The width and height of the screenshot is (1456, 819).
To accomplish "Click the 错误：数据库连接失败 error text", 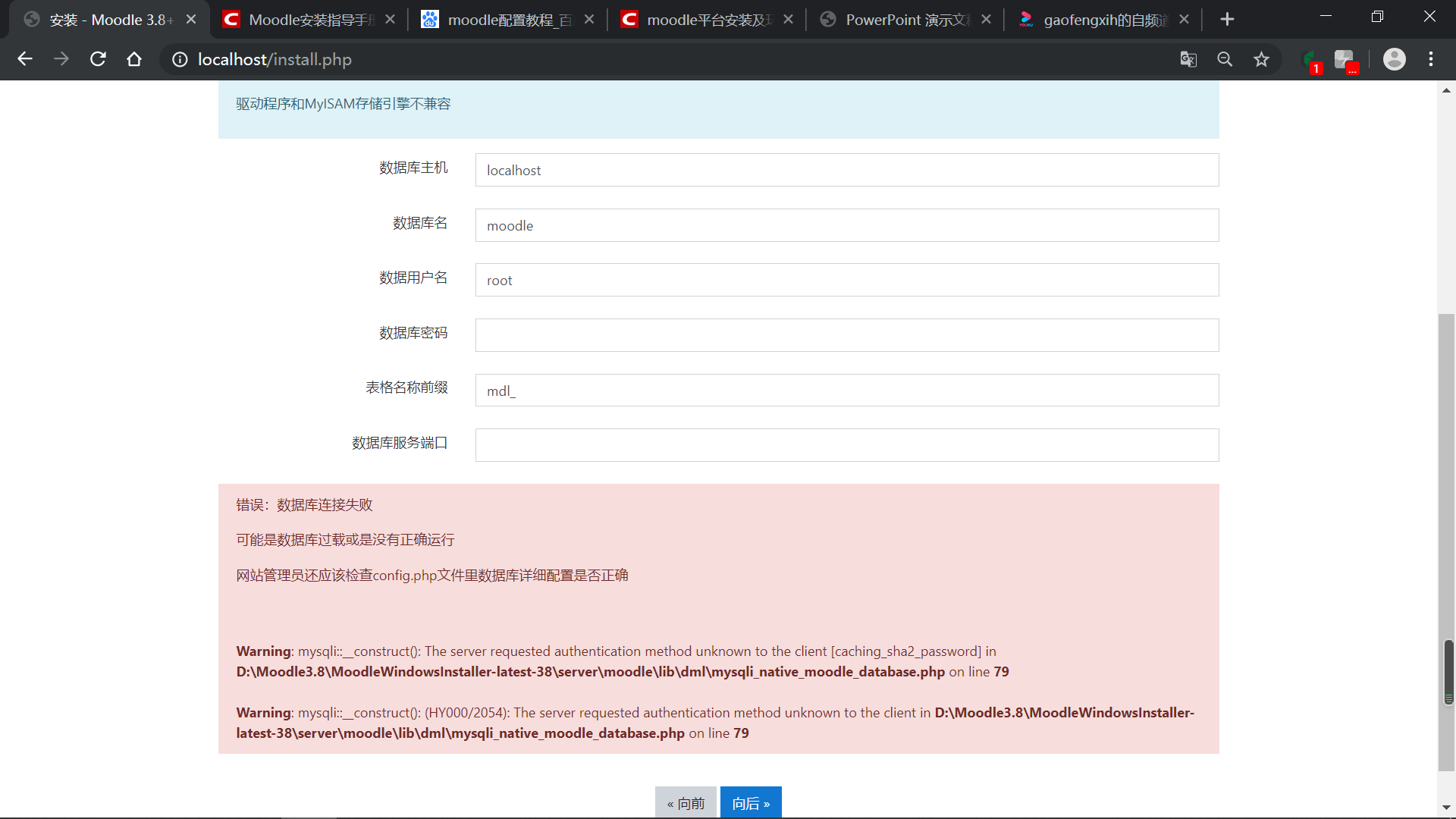I will coord(304,505).
